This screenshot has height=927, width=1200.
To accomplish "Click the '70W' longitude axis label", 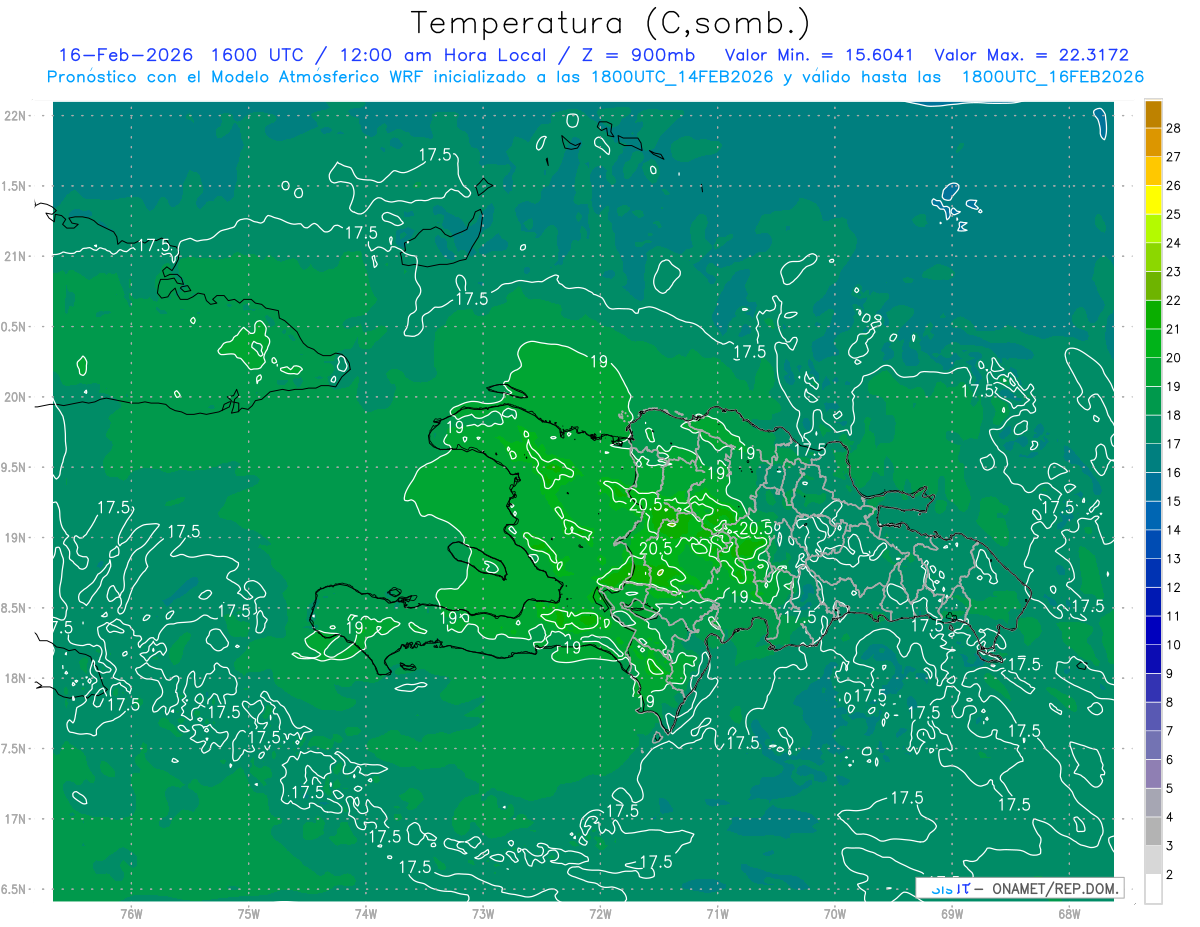I will (x=835, y=913).
